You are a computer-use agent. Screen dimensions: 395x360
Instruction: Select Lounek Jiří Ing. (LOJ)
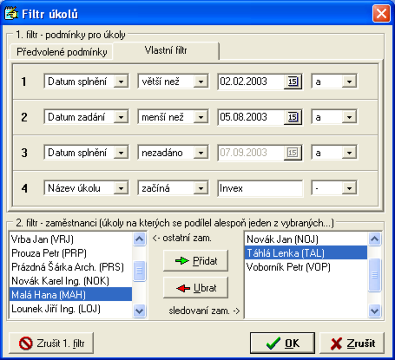pos(71,309)
